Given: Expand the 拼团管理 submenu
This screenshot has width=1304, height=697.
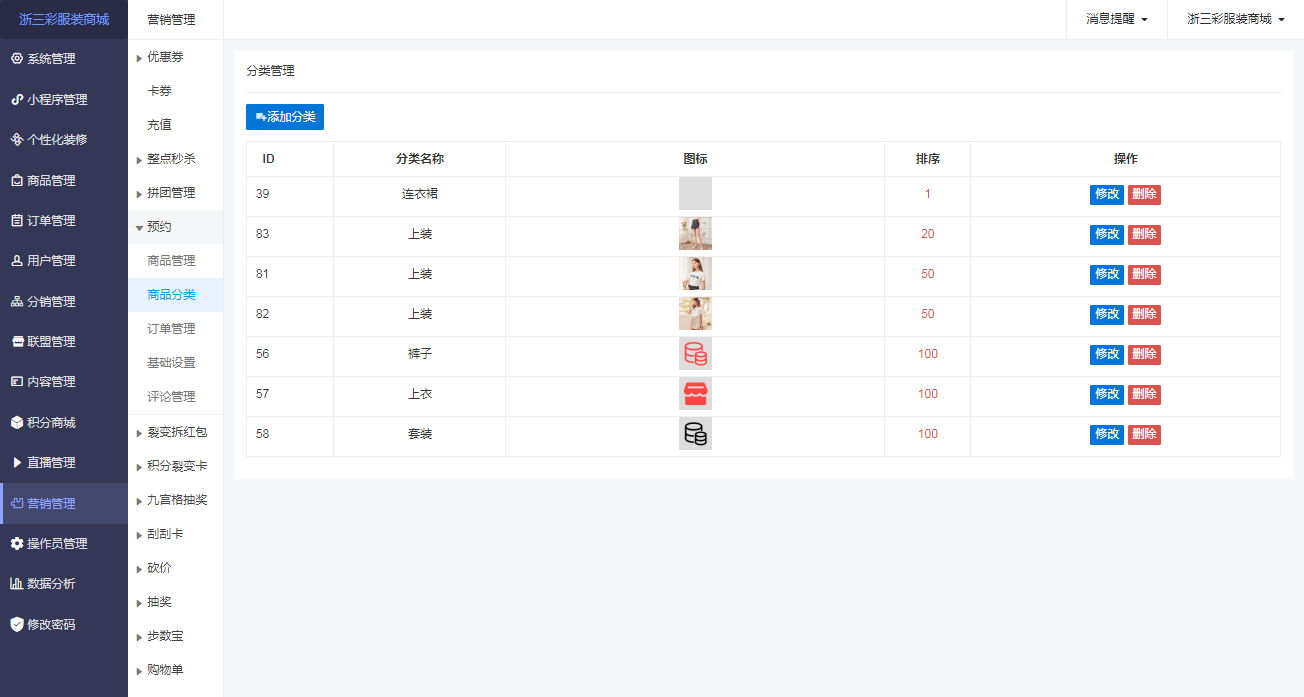Looking at the screenshot, I should [x=175, y=193].
